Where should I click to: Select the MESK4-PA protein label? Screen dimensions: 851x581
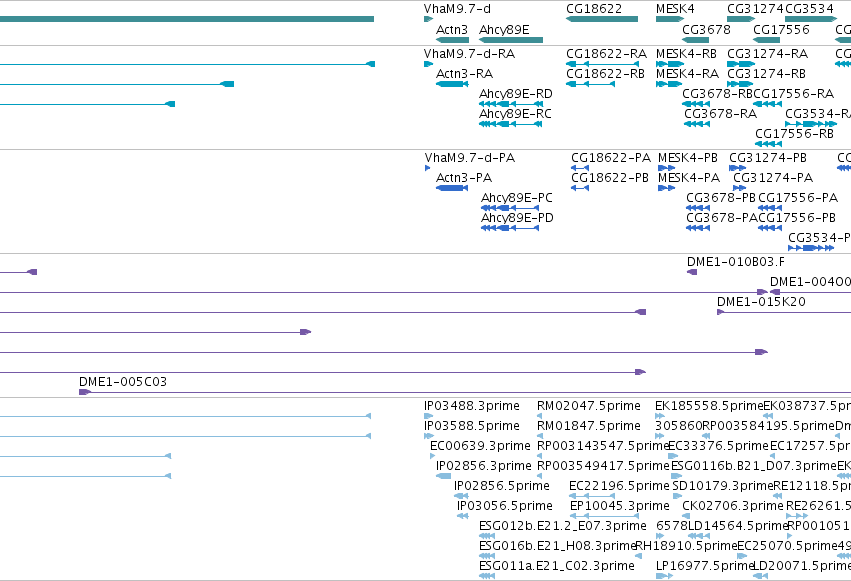[689, 178]
